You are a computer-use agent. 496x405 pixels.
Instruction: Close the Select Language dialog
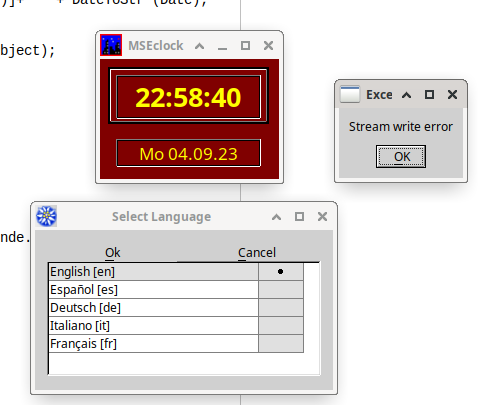322,217
